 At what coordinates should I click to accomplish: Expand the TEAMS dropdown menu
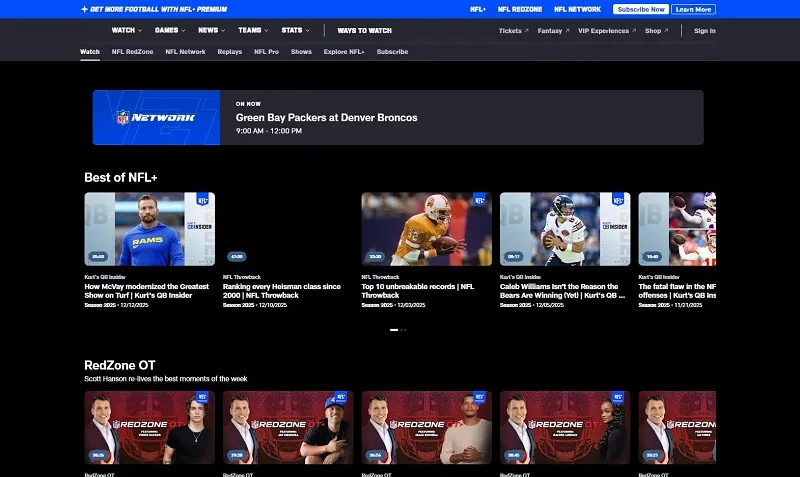[x=253, y=31]
